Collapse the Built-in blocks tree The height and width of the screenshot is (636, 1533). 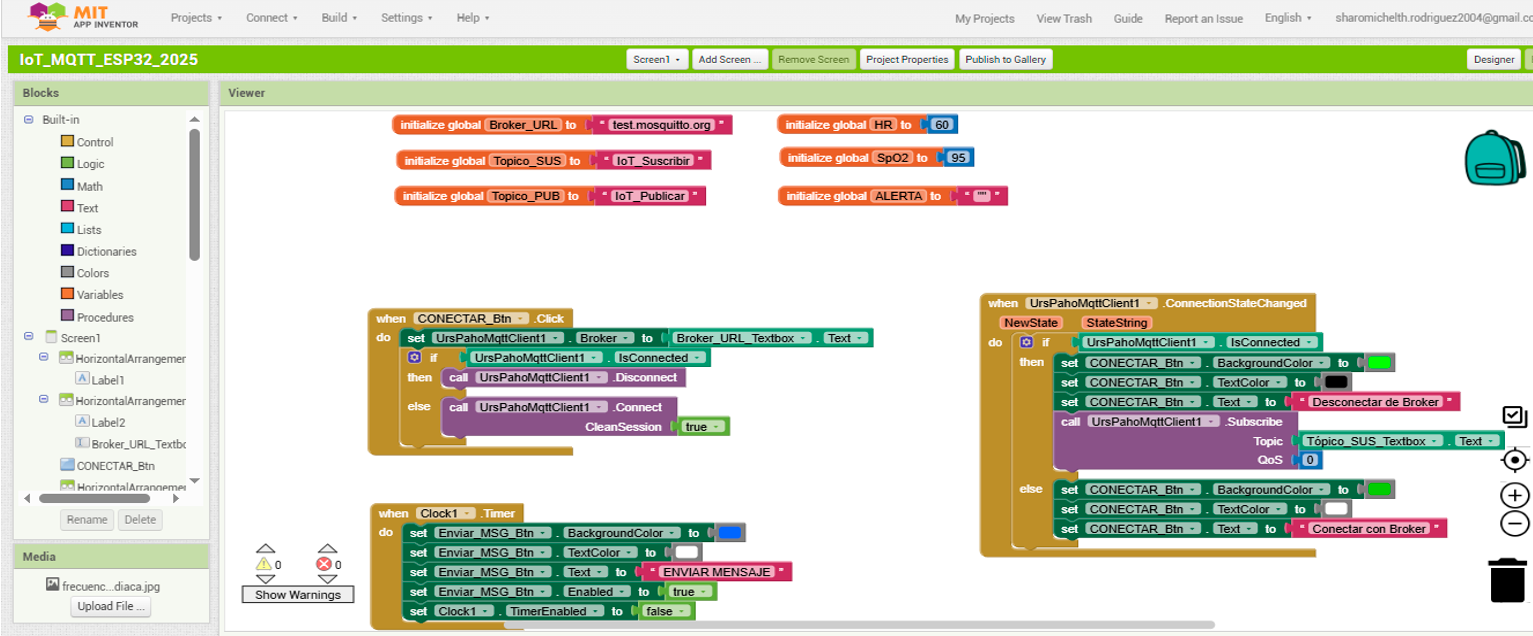point(28,119)
